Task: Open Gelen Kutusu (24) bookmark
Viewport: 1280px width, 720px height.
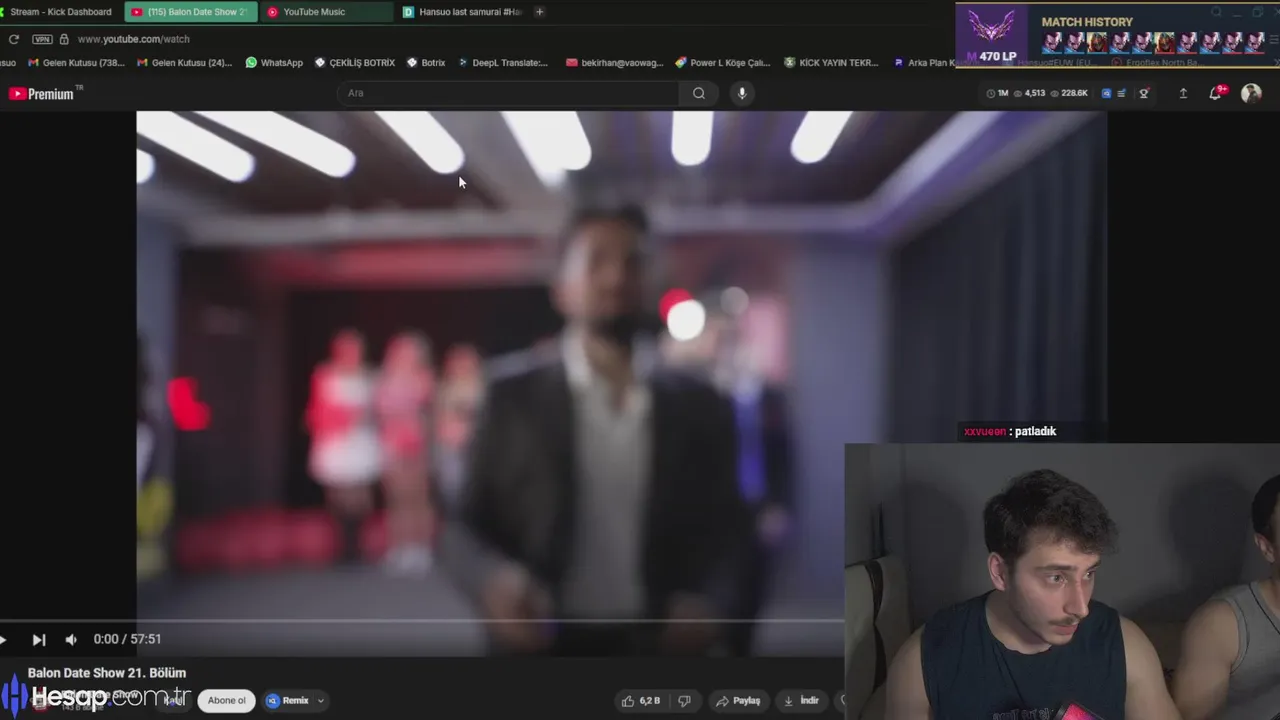Action: pyautogui.click(x=185, y=63)
